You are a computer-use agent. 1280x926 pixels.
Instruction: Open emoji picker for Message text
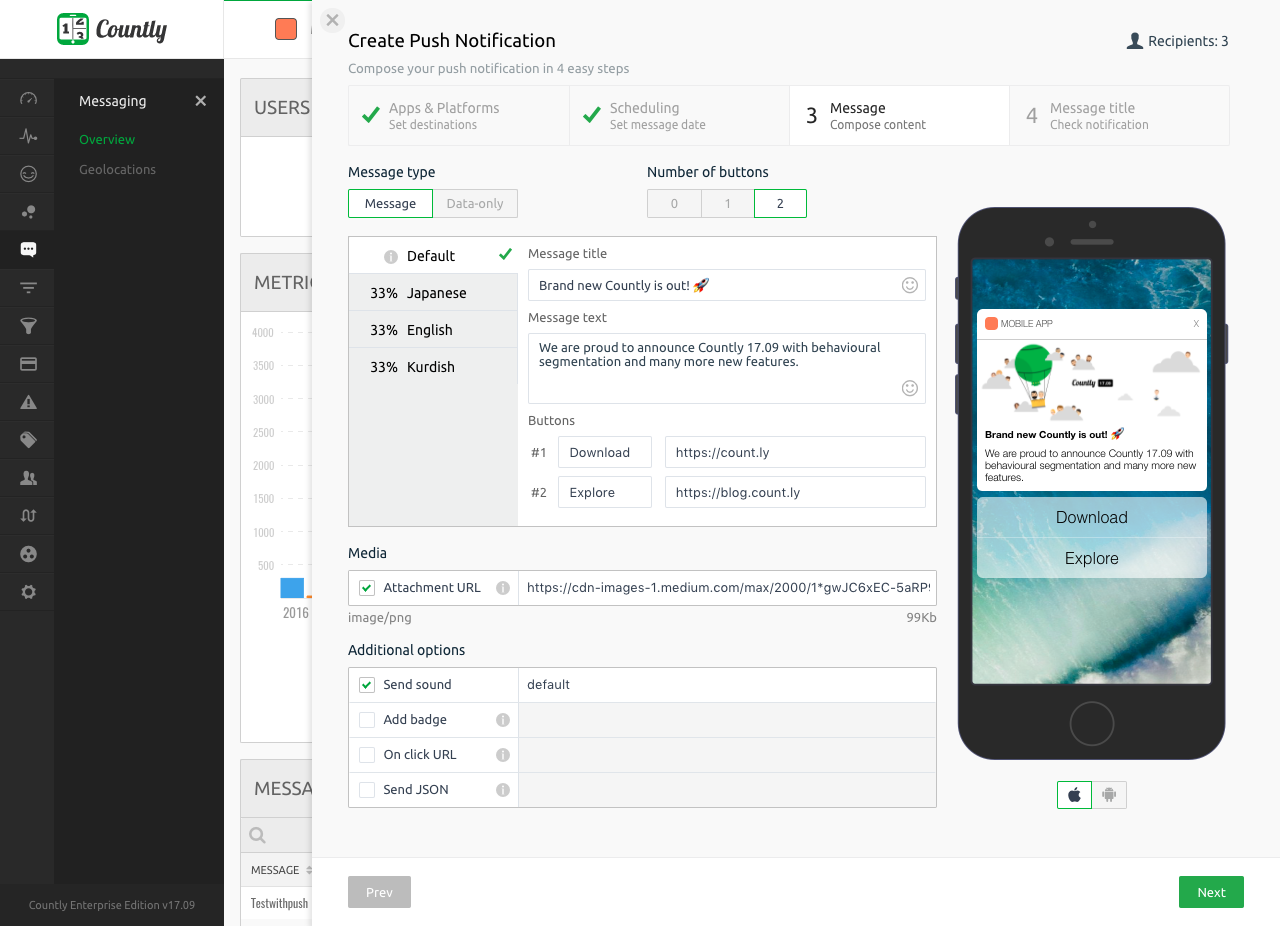tap(910, 388)
